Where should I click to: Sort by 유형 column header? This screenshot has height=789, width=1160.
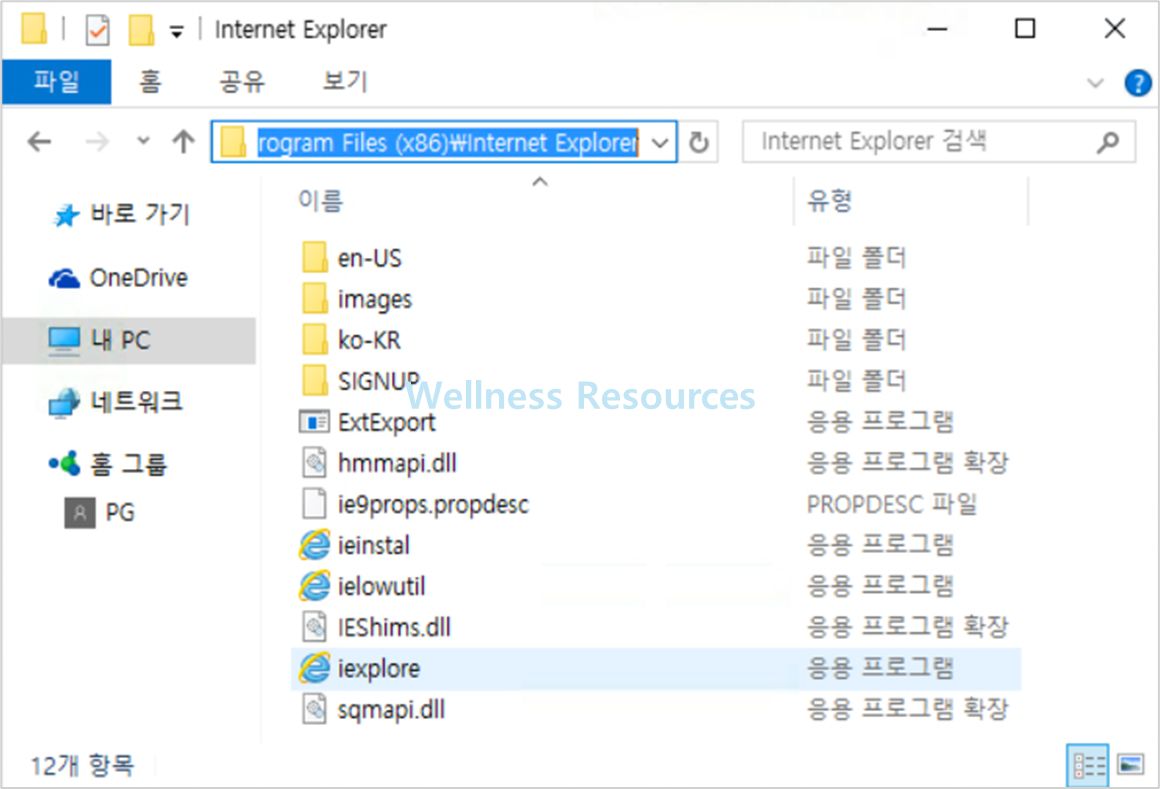tap(829, 200)
